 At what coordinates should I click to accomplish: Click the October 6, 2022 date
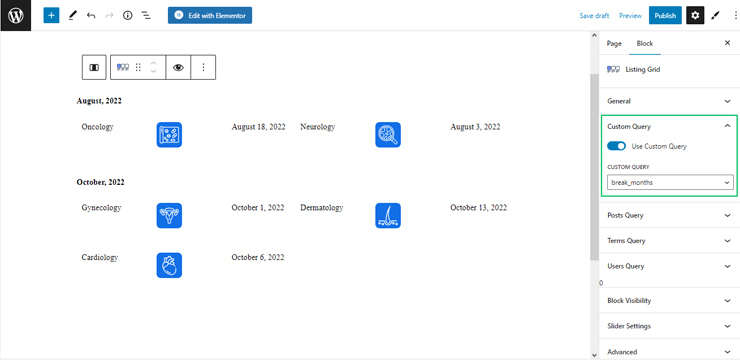(x=258, y=258)
